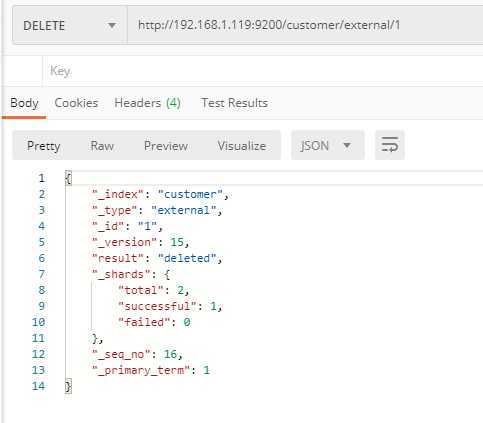483x423 pixels.
Task: Open the Test Results tab
Action: [234, 103]
